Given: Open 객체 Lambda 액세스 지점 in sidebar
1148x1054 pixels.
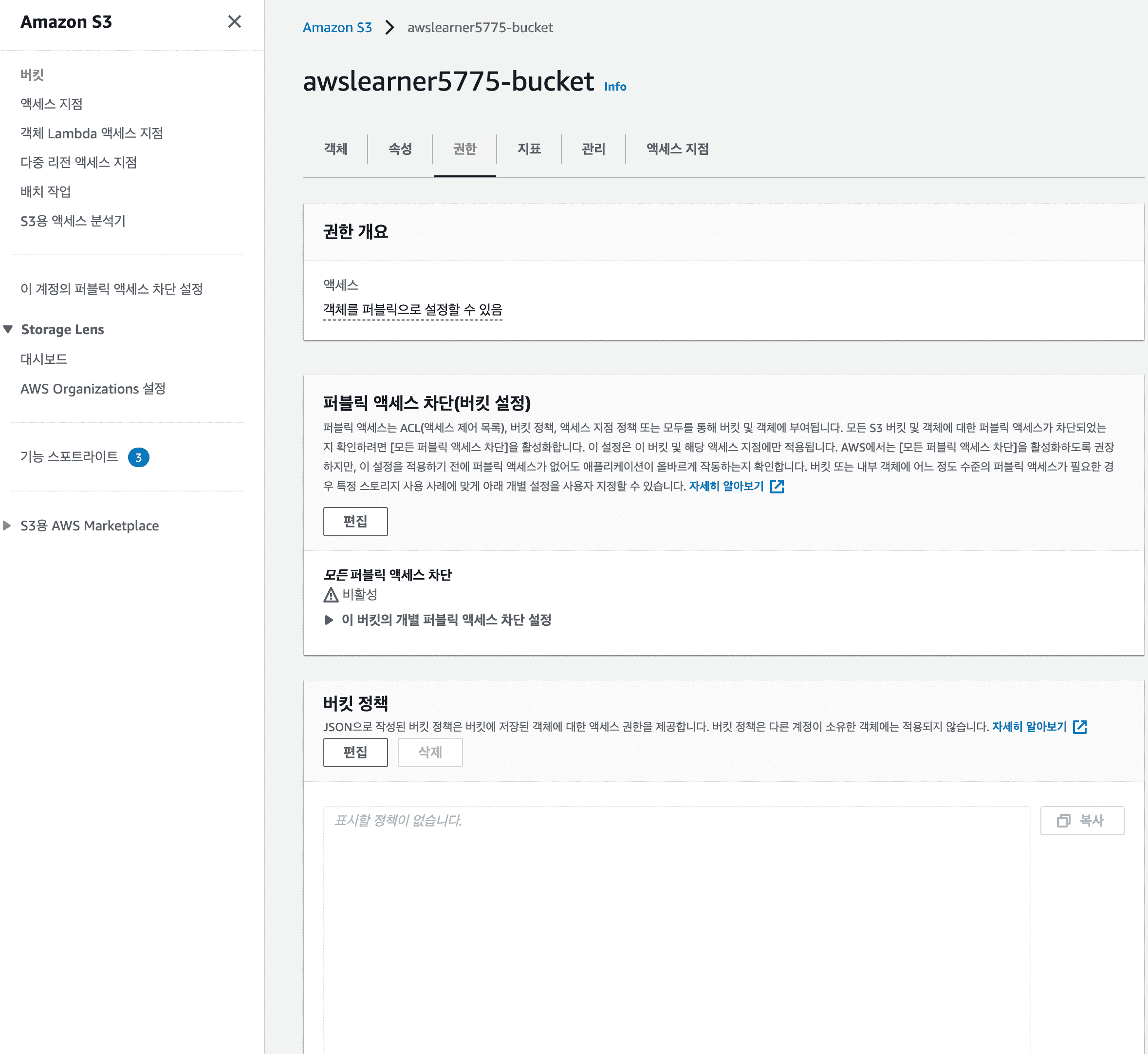Looking at the screenshot, I should click(92, 133).
